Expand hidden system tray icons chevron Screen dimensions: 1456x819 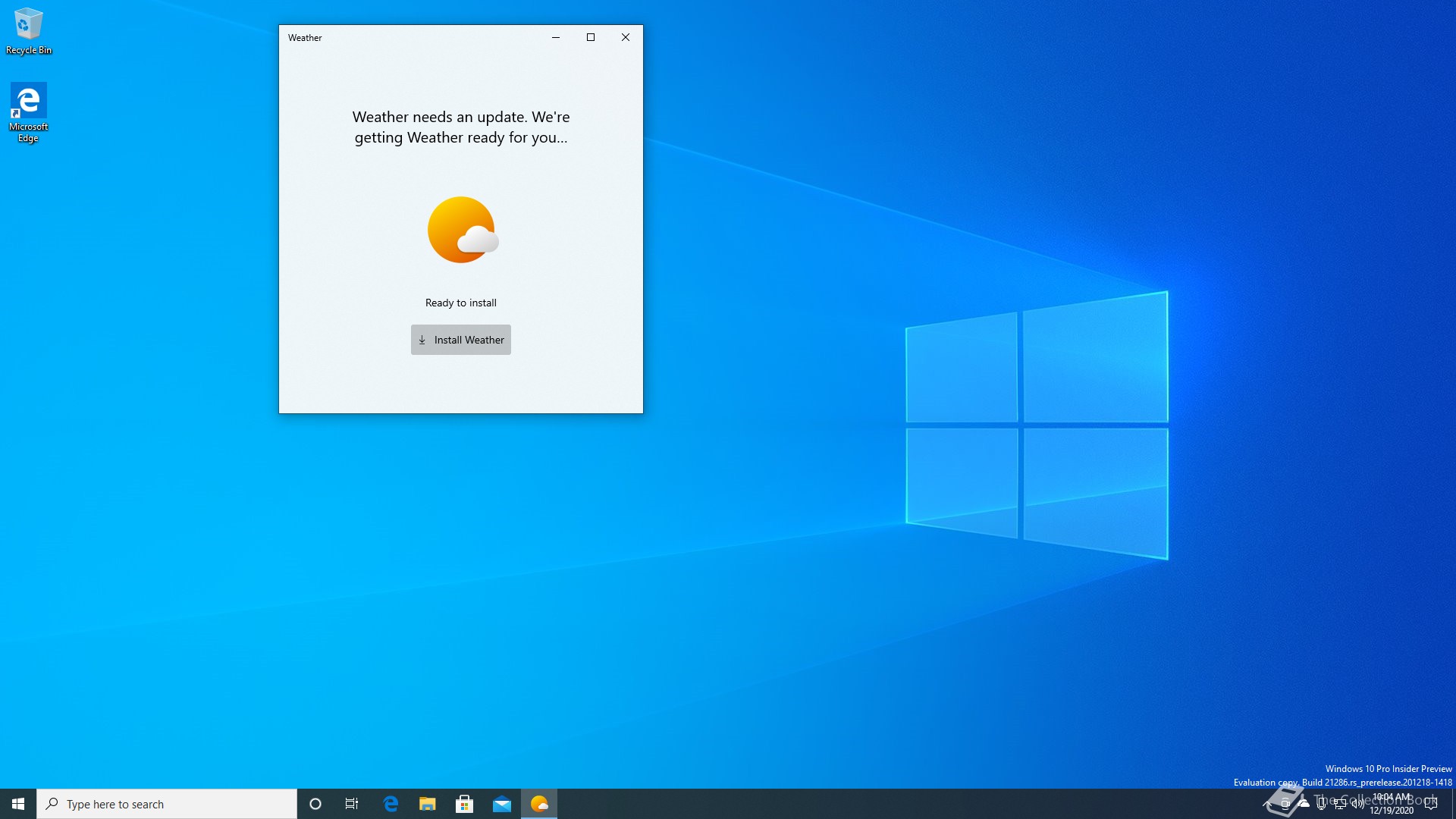[1266, 804]
